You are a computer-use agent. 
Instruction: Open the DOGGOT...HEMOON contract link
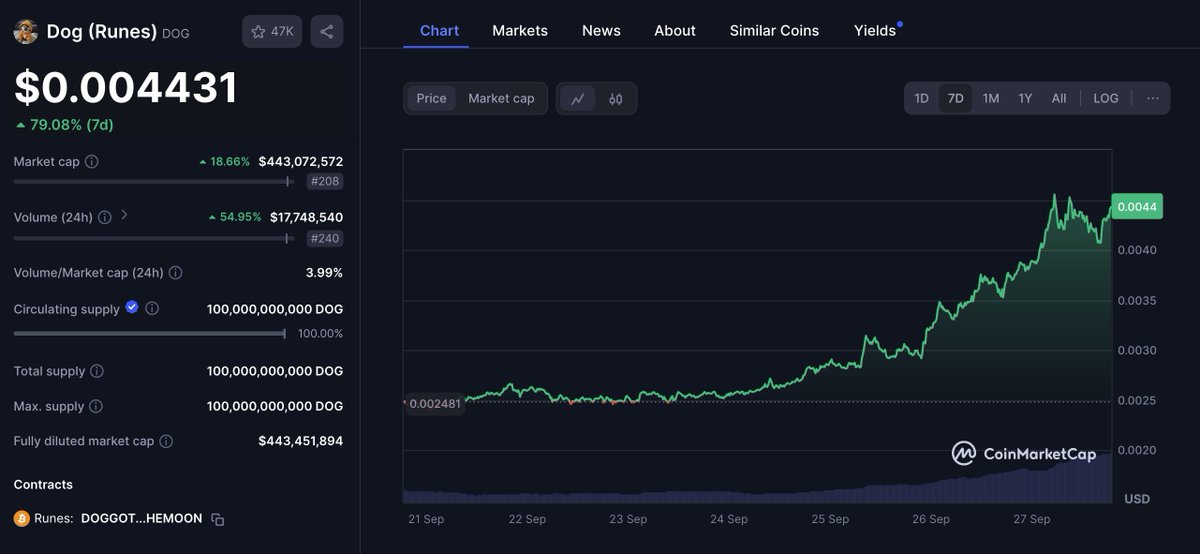coord(141,519)
